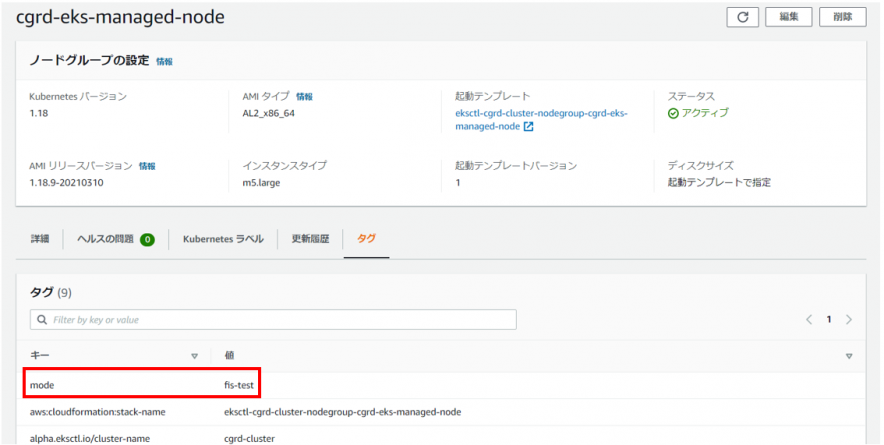Click the magnifier icon in tag filter
Image resolution: width=884 pixels, height=445 pixels.
(42, 320)
